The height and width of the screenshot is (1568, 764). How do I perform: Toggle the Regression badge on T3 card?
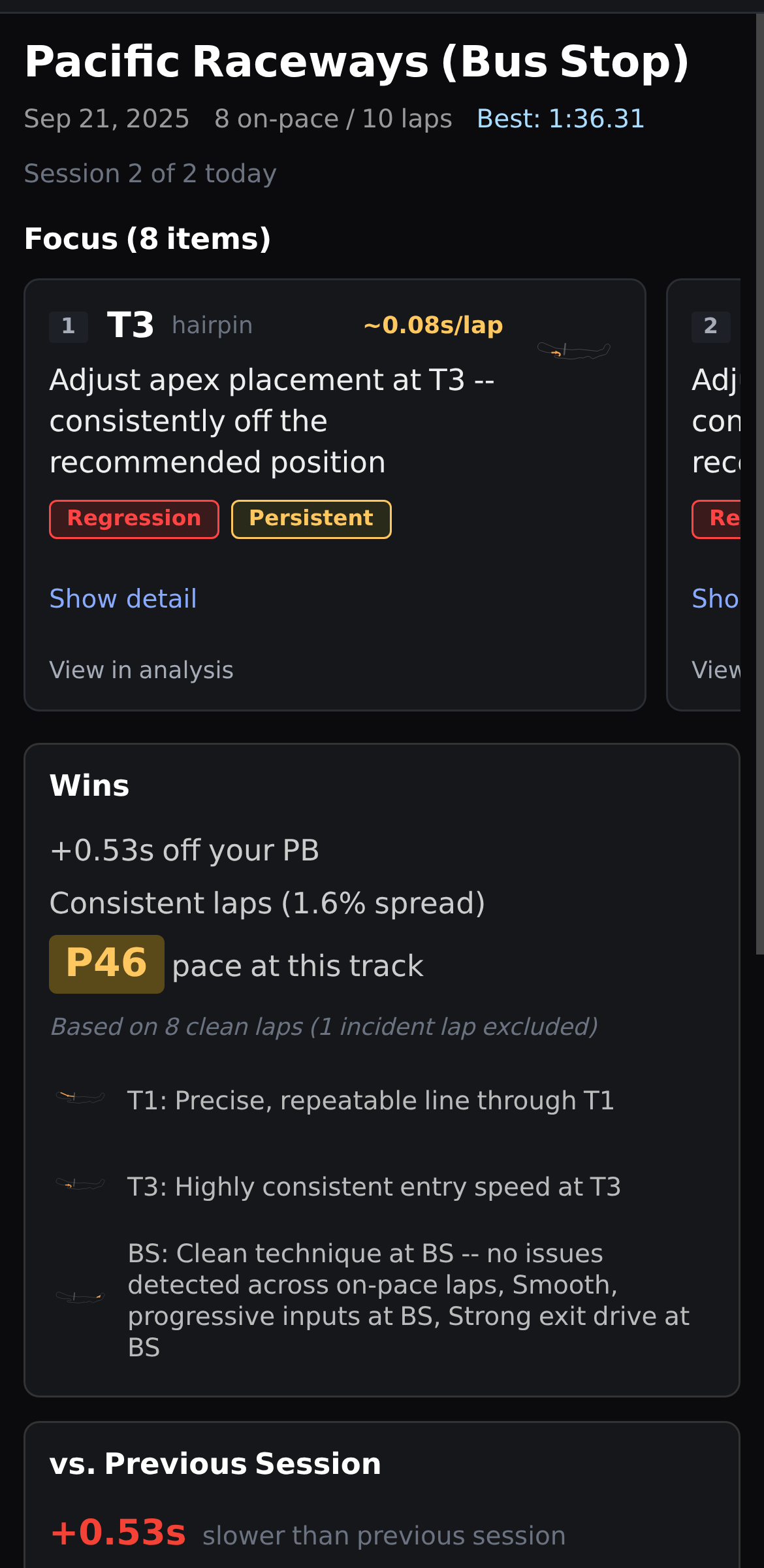point(134,518)
